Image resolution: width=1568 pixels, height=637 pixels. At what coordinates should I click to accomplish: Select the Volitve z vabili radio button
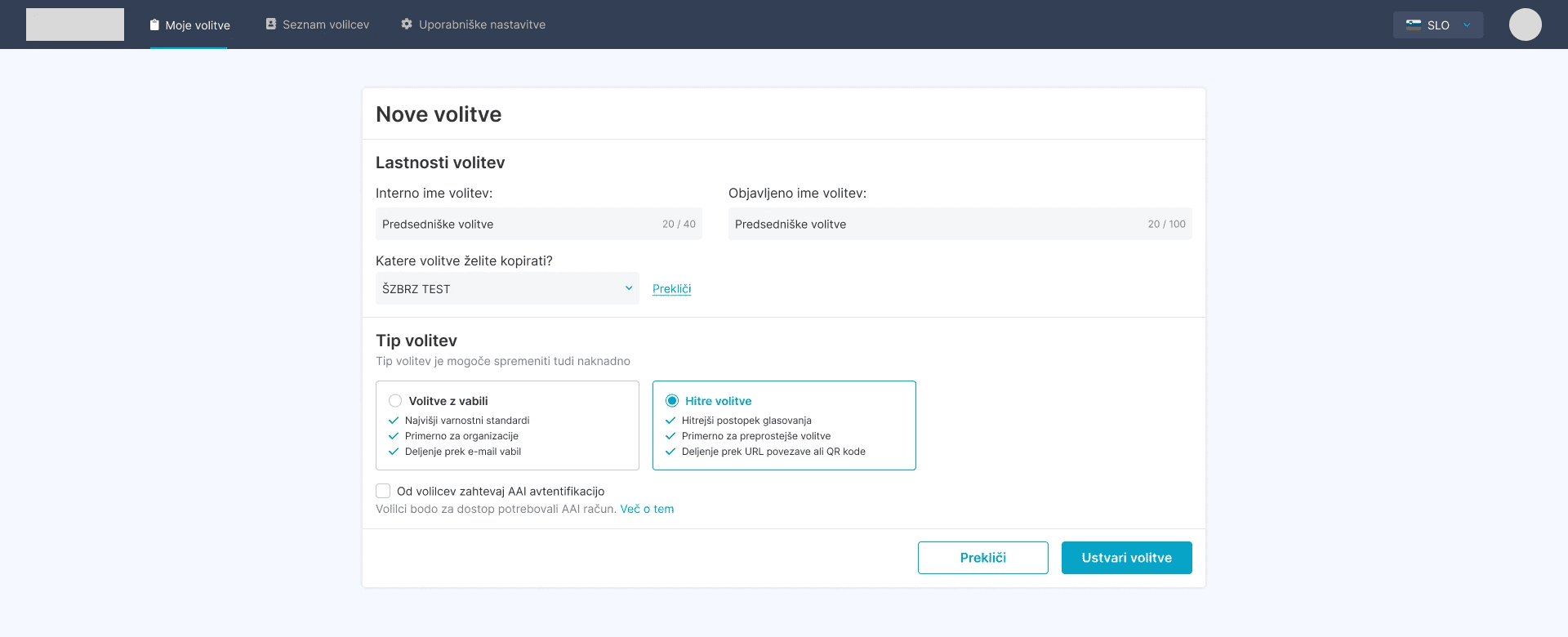(395, 401)
